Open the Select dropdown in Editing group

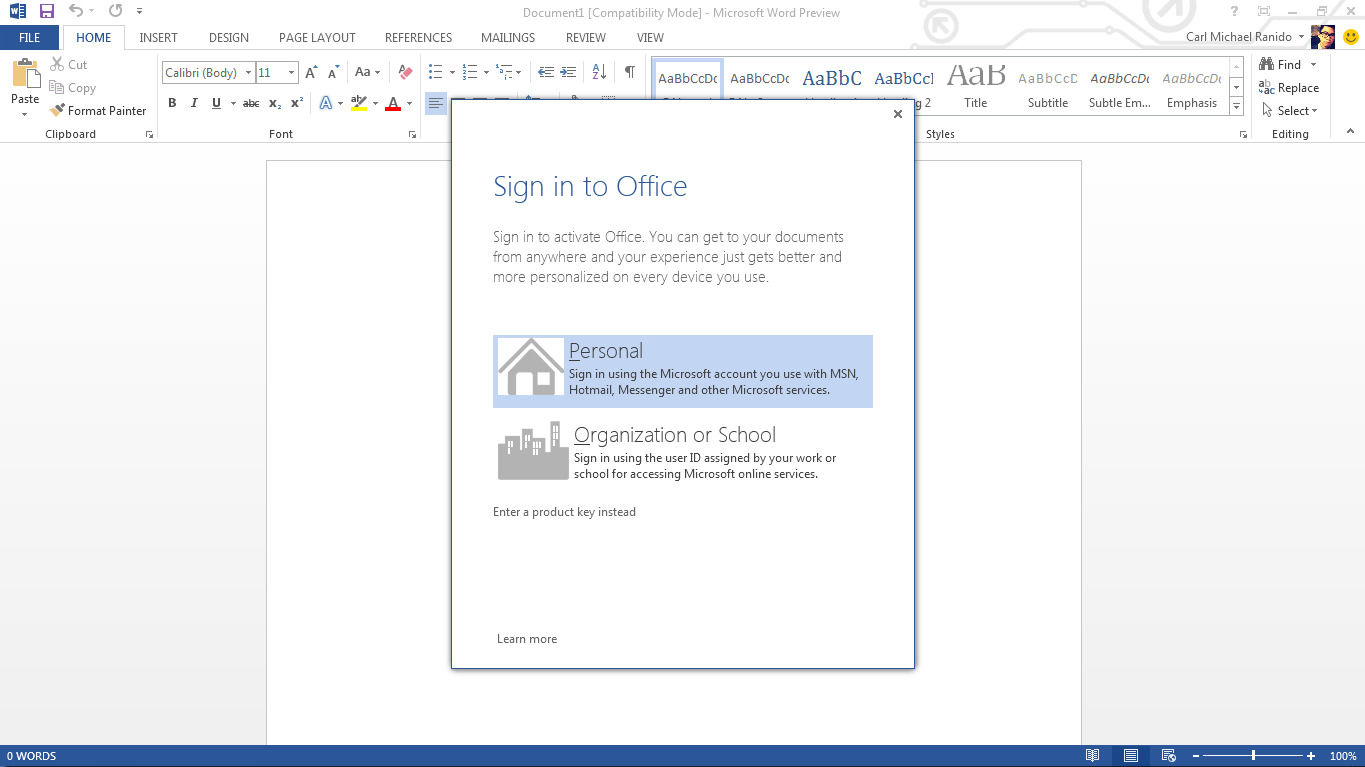pyautogui.click(x=1290, y=111)
